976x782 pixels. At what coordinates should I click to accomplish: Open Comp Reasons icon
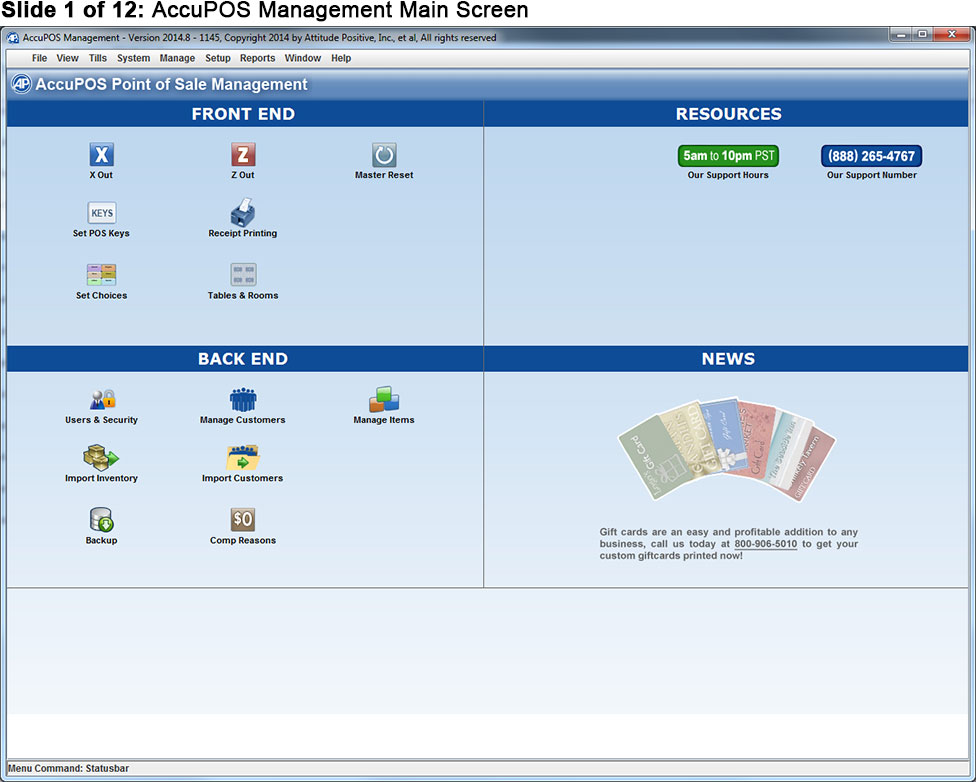243,520
